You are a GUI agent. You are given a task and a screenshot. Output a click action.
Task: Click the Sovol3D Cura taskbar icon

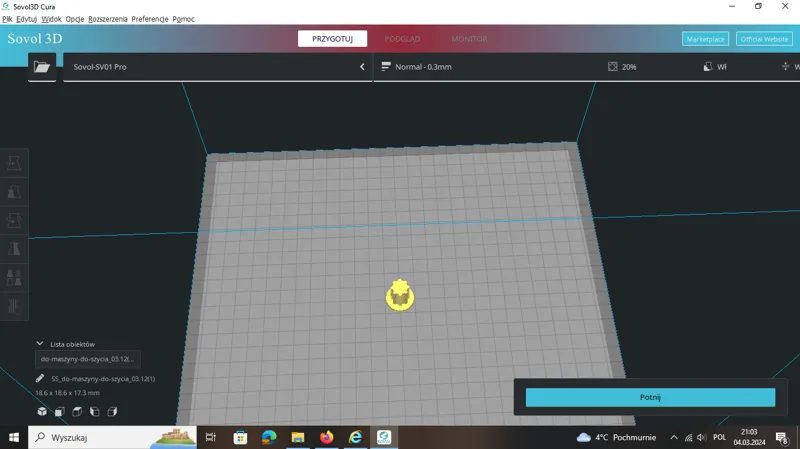click(x=384, y=437)
